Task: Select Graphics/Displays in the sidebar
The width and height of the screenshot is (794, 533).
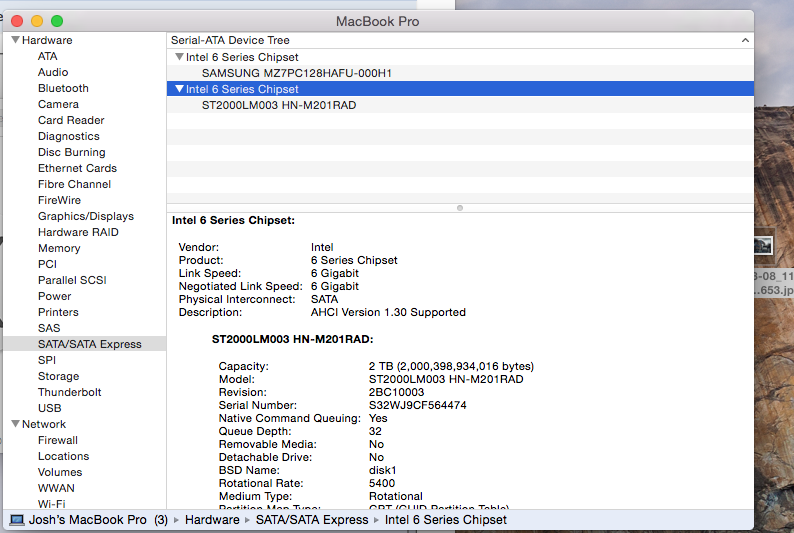Action: [x=86, y=216]
